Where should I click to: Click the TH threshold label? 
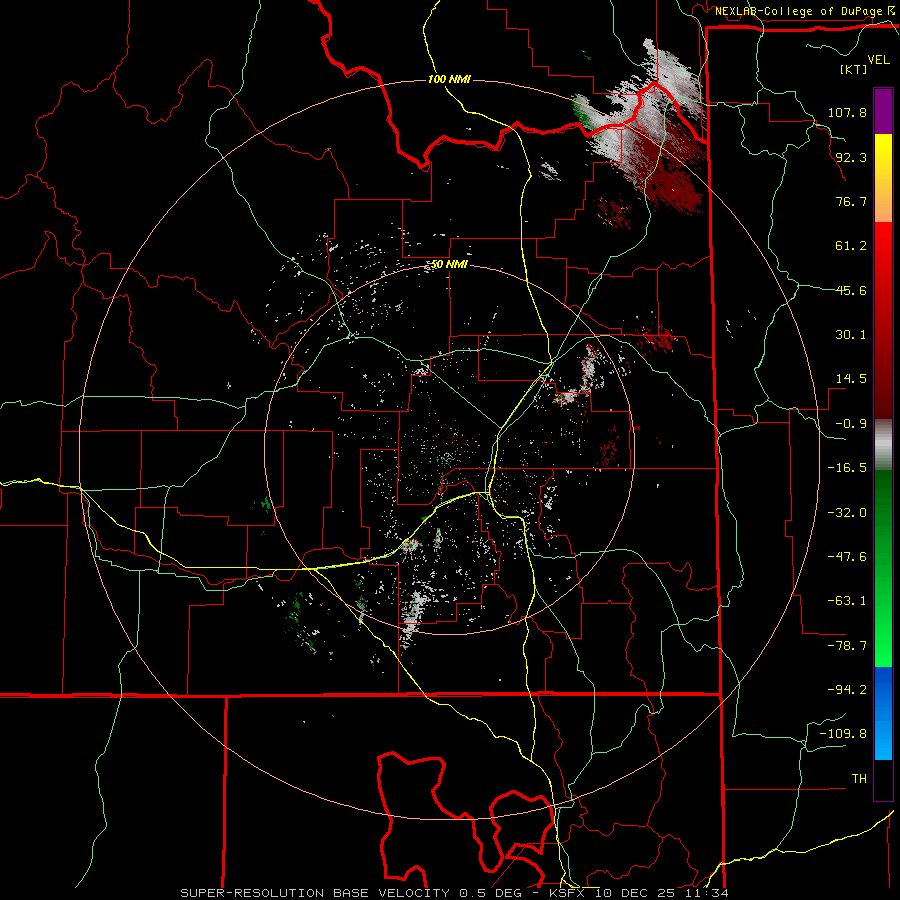coord(859,779)
